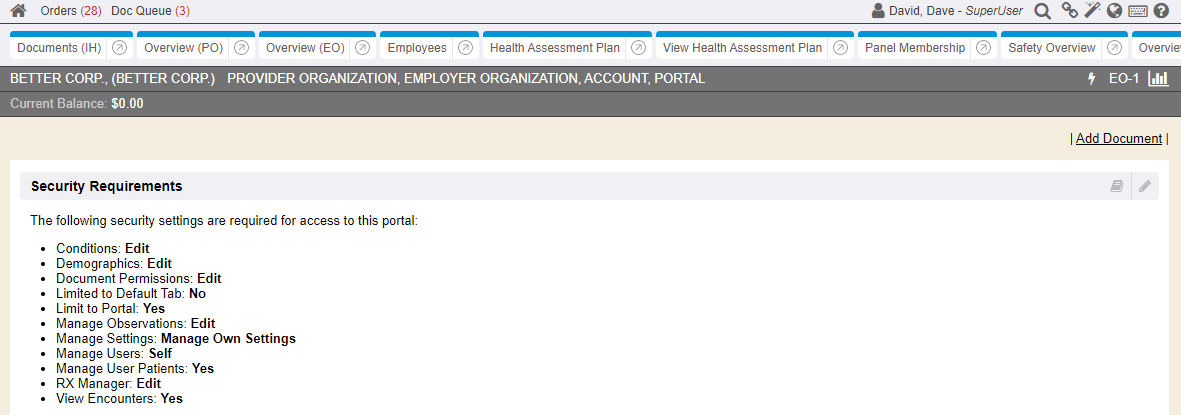Screen dimensions: 1181x415
Task: Click the bar chart icon beside EO-1
Action: 1158,78
